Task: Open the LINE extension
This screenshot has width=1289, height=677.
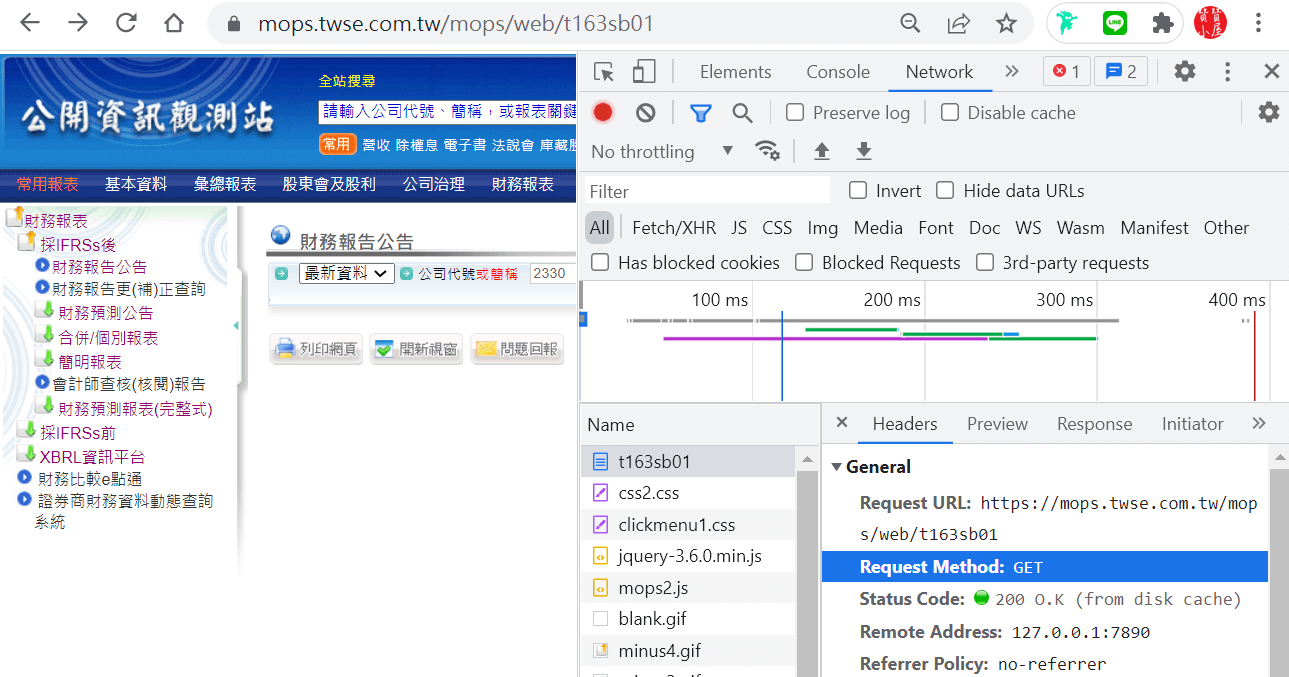Action: [1115, 23]
